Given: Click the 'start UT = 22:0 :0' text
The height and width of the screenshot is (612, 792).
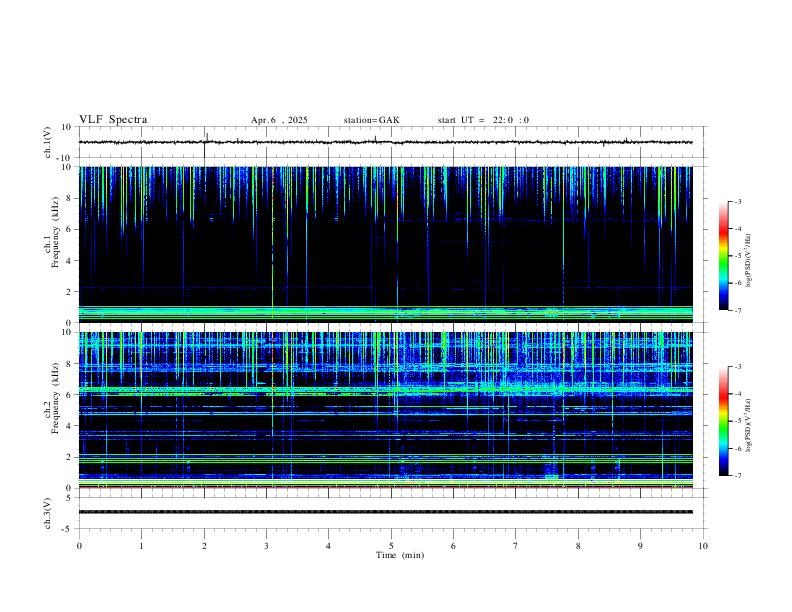Looking at the screenshot, I should pyautogui.click(x=483, y=120).
